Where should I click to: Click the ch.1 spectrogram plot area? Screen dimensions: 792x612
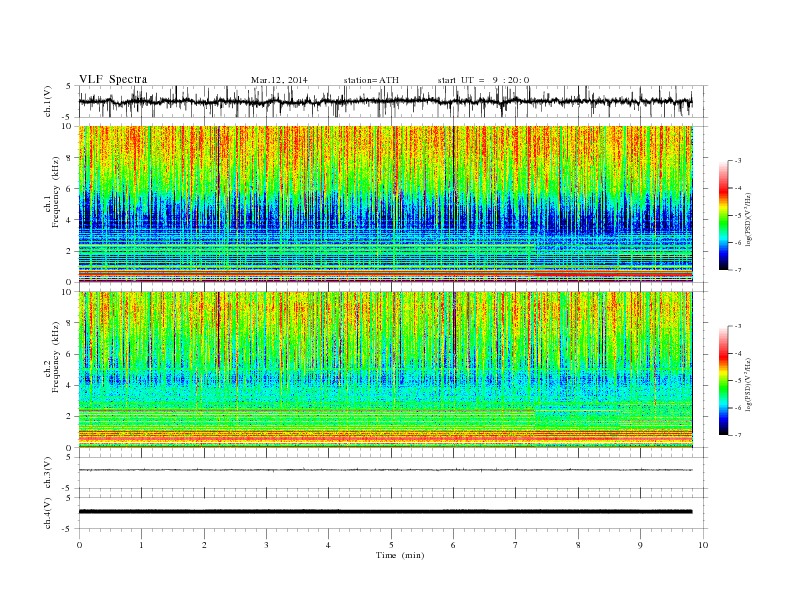pos(385,204)
